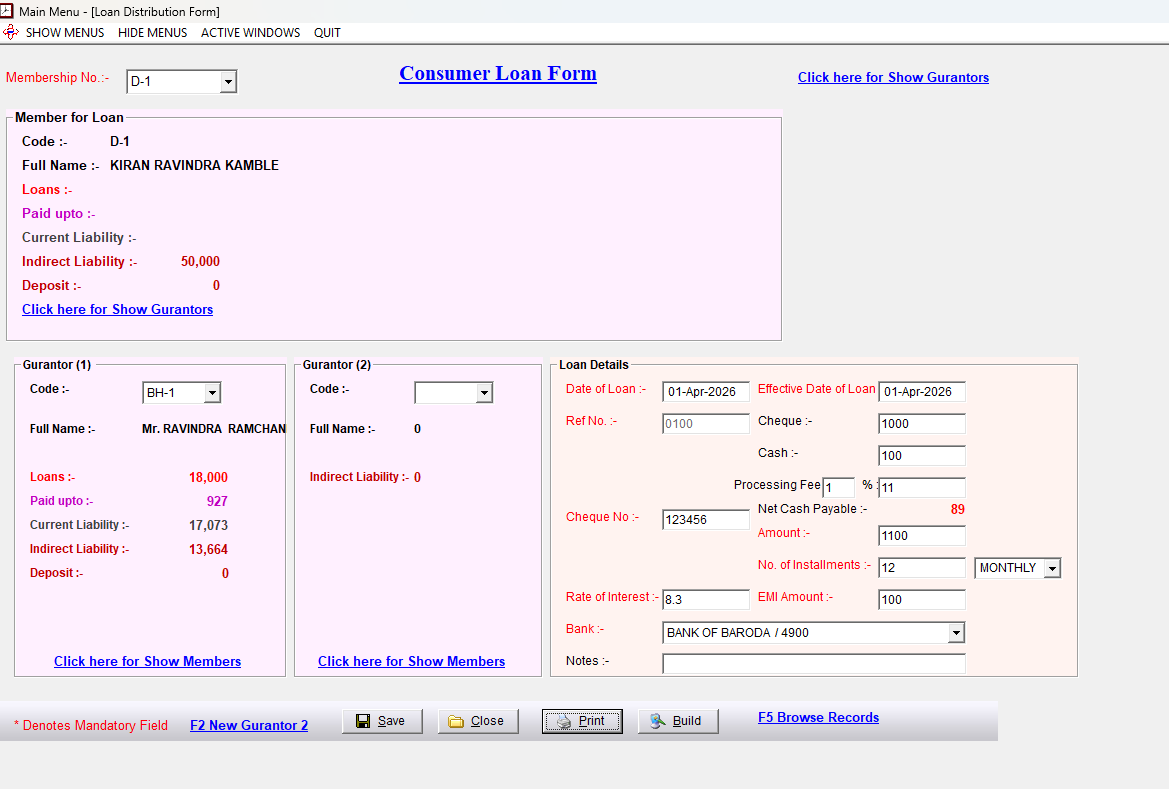
Task: Open SHOW MENUS menu
Action: (x=65, y=33)
